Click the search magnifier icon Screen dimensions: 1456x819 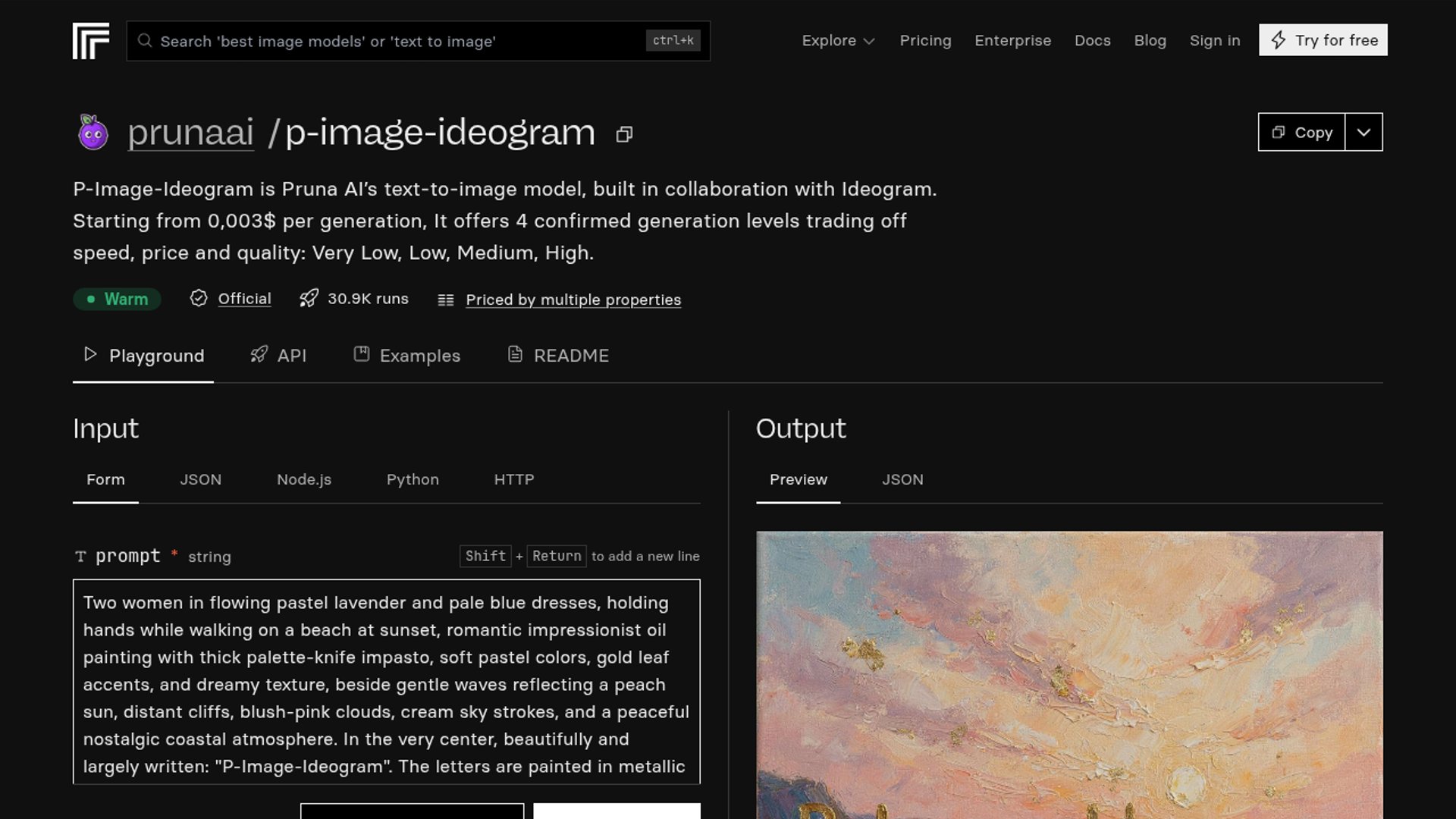click(144, 41)
